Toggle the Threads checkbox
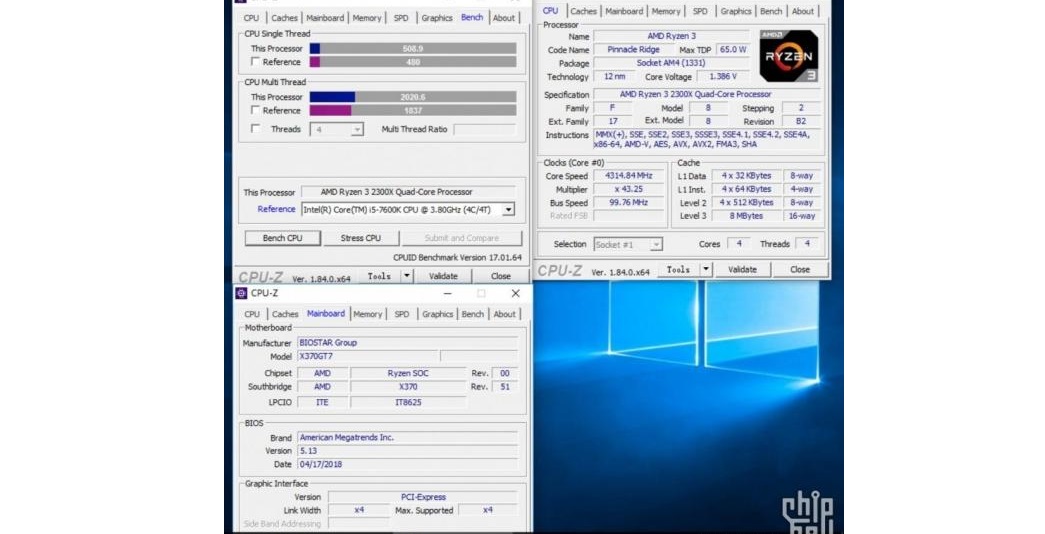Image resolution: width=1045 pixels, height=534 pixels. point(255,129)
